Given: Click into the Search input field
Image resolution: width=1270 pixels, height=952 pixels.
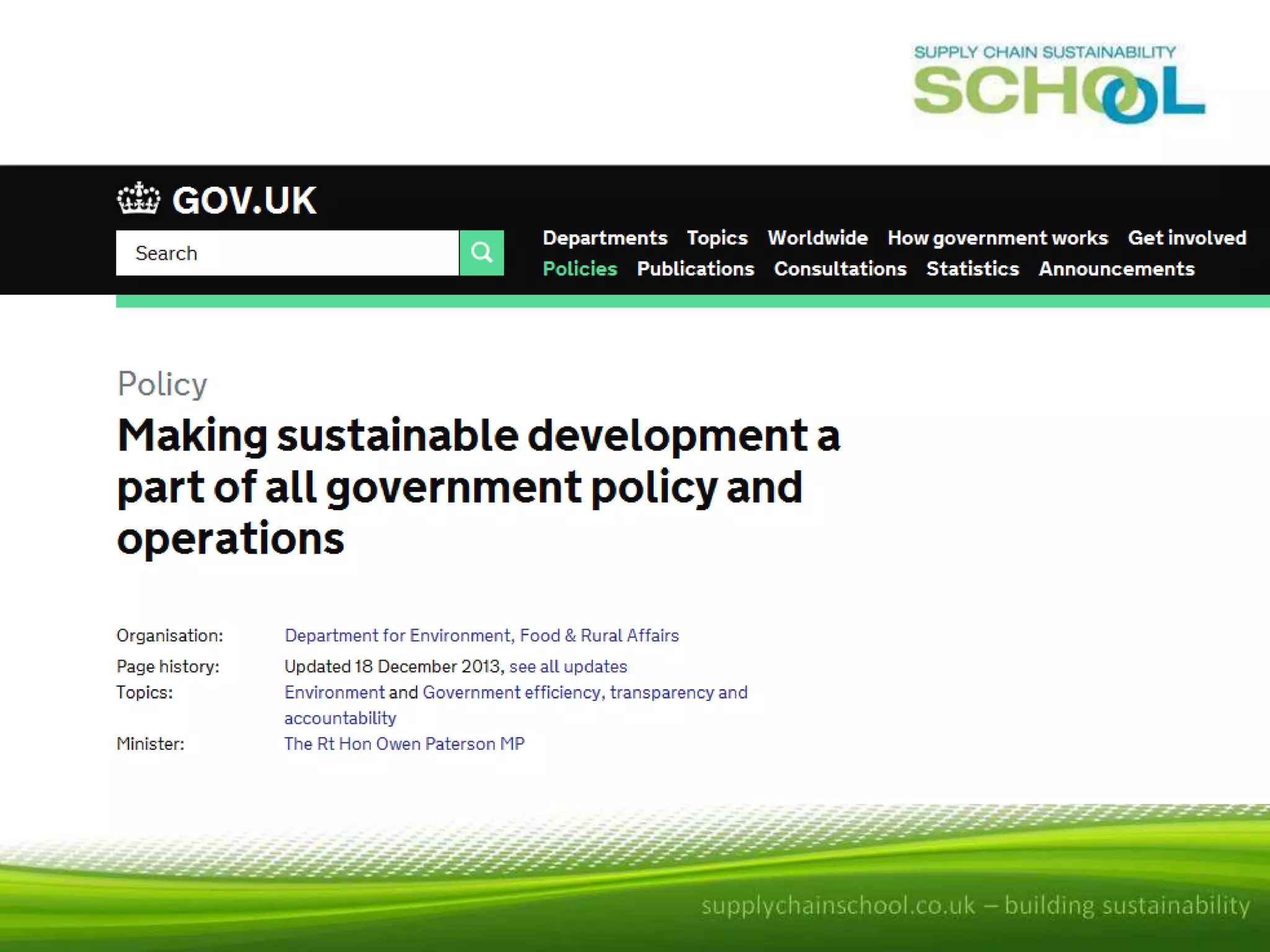Looking at the screenshot, I should tap(287, 253).
